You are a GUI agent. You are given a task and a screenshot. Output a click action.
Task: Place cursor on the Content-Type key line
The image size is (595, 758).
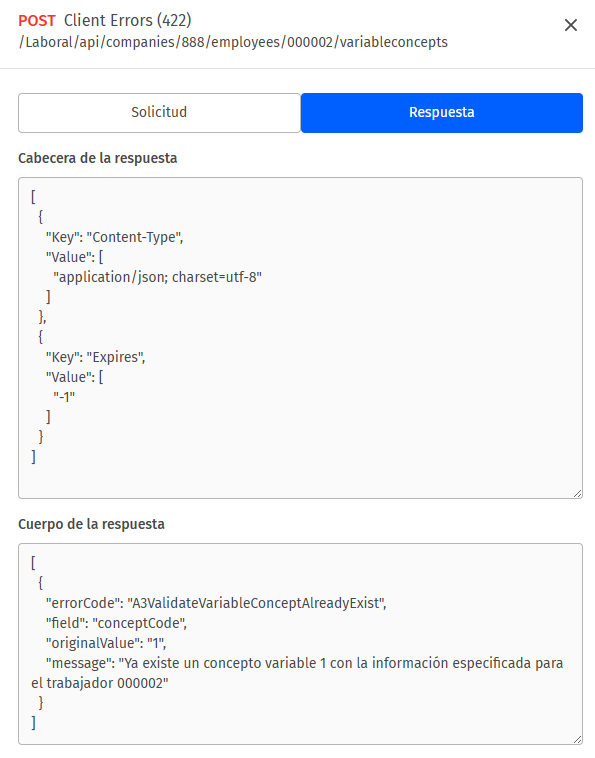point(115,237)
